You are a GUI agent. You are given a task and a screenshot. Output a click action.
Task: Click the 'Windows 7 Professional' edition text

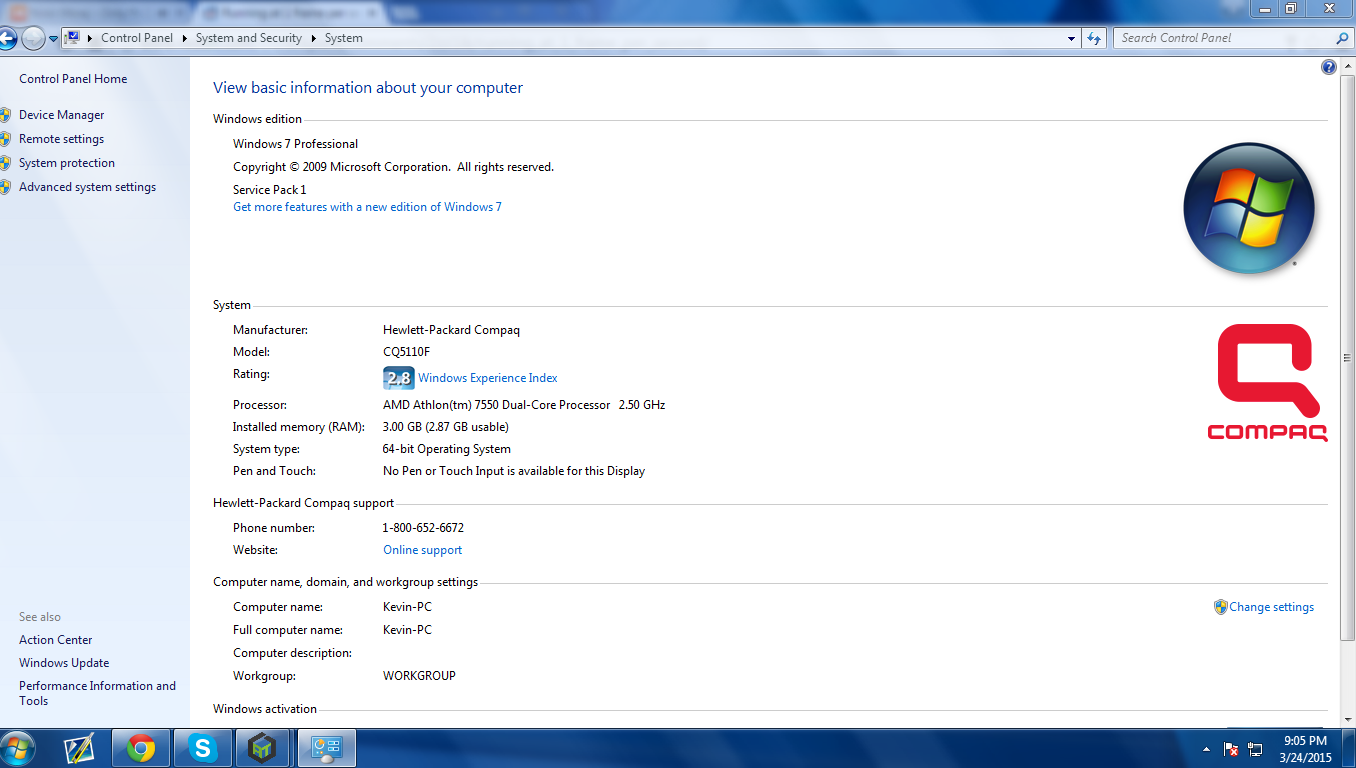pos(295,144)
